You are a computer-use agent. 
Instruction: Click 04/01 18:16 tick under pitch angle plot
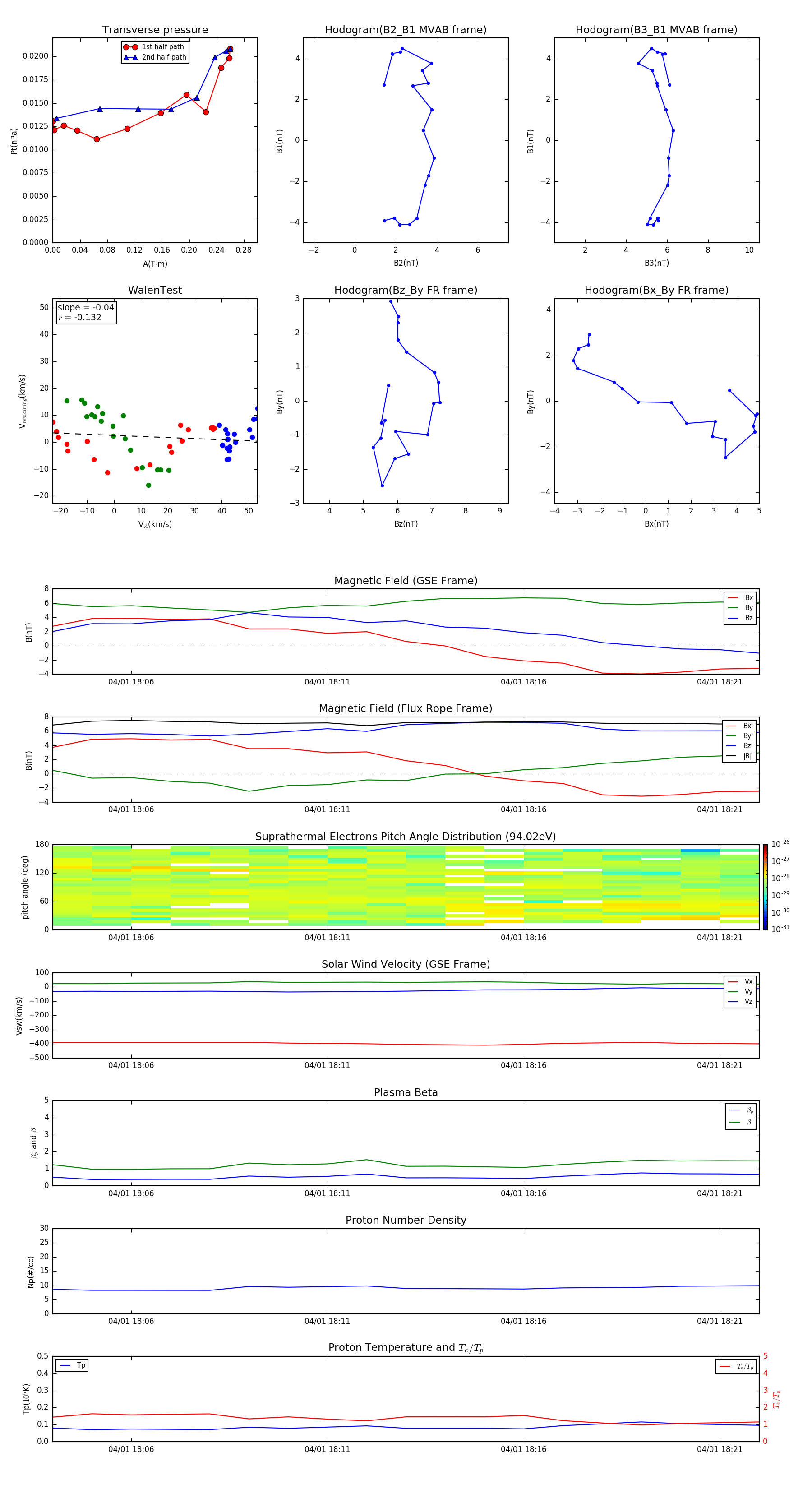[523, 938]
